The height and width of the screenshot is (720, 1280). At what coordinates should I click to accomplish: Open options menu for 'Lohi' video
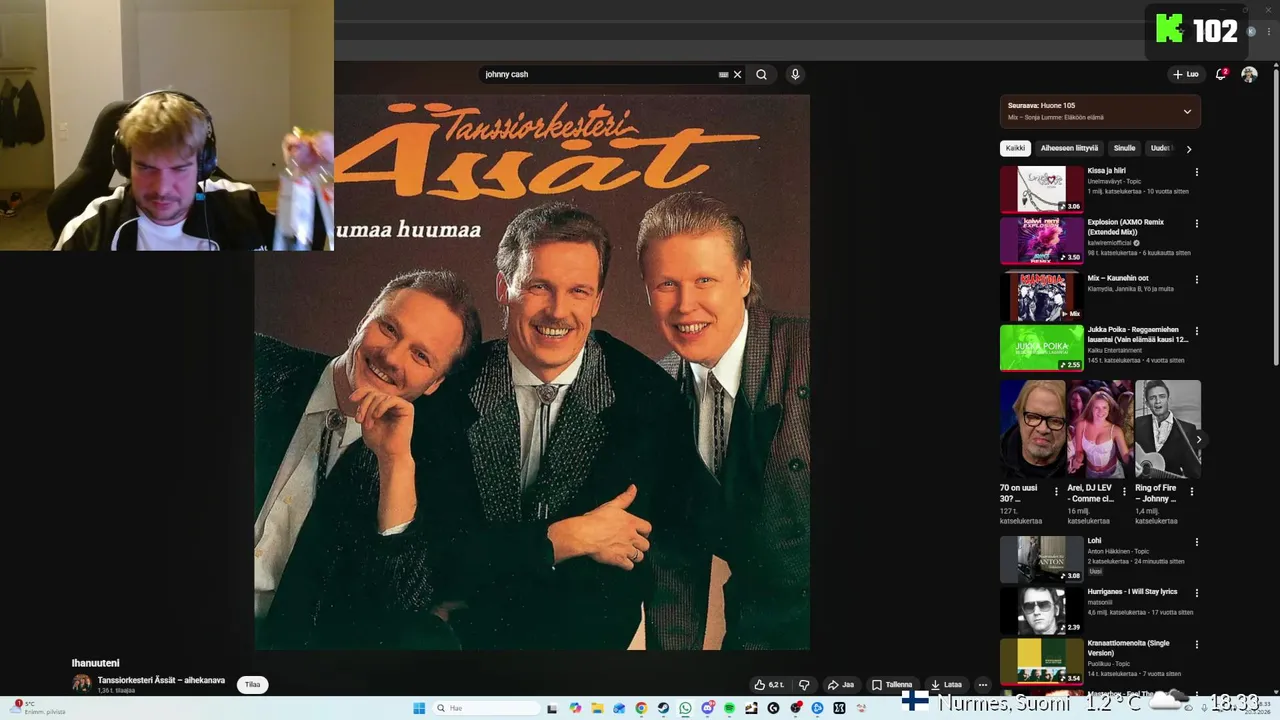coord(1196,542)
